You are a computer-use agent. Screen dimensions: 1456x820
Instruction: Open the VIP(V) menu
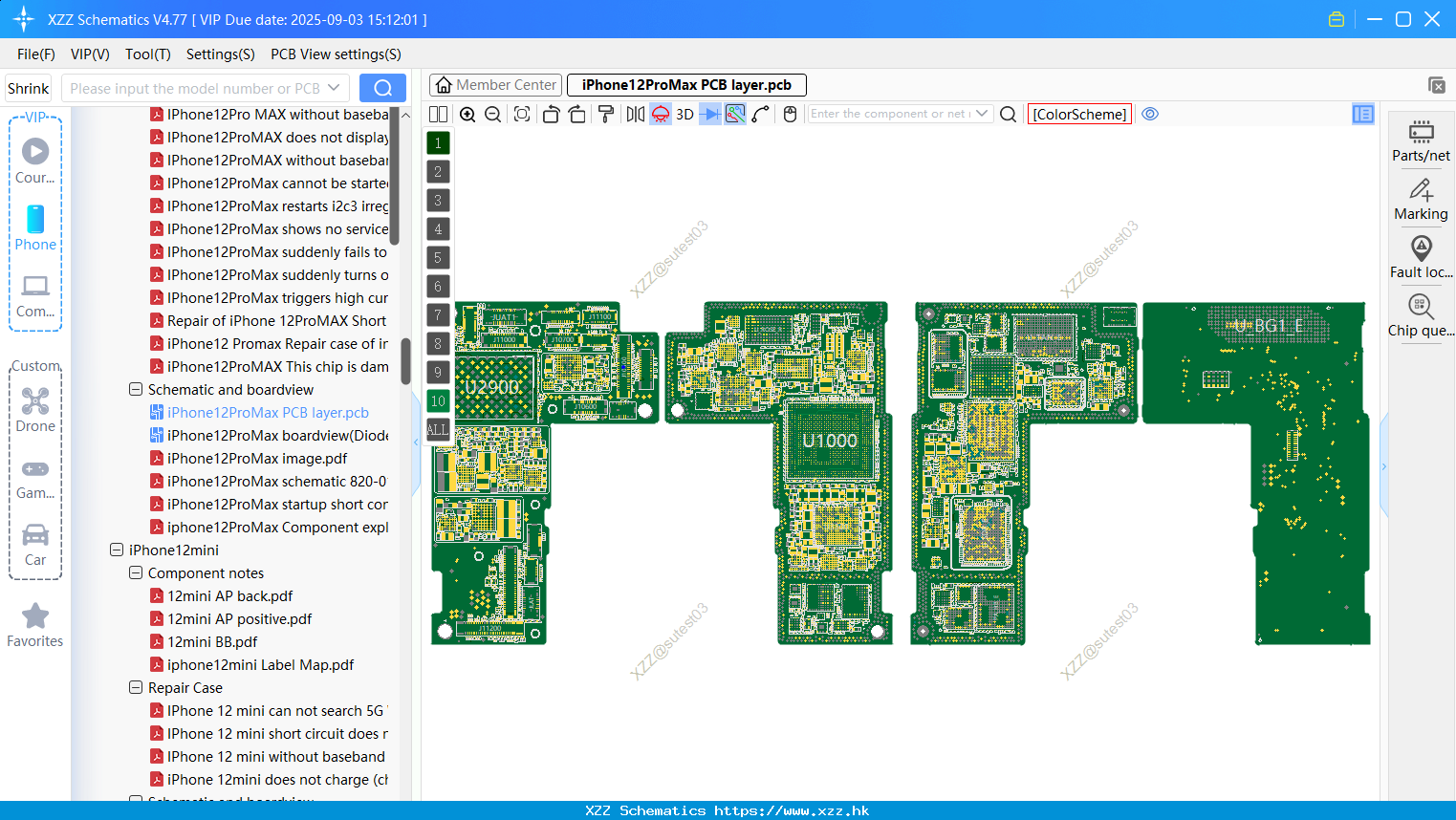(x=90, y=54)
